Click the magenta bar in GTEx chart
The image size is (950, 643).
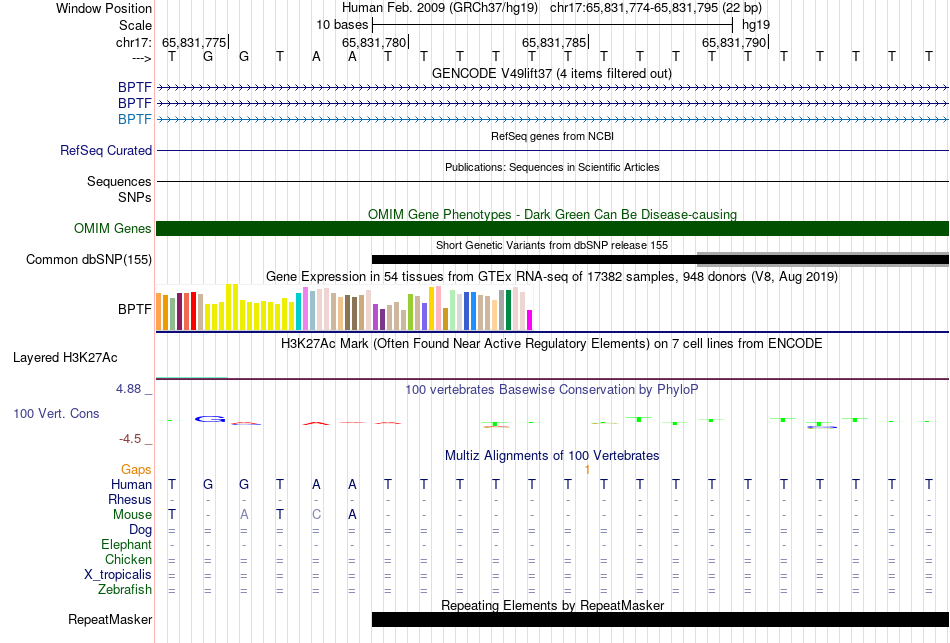(529, 320)
